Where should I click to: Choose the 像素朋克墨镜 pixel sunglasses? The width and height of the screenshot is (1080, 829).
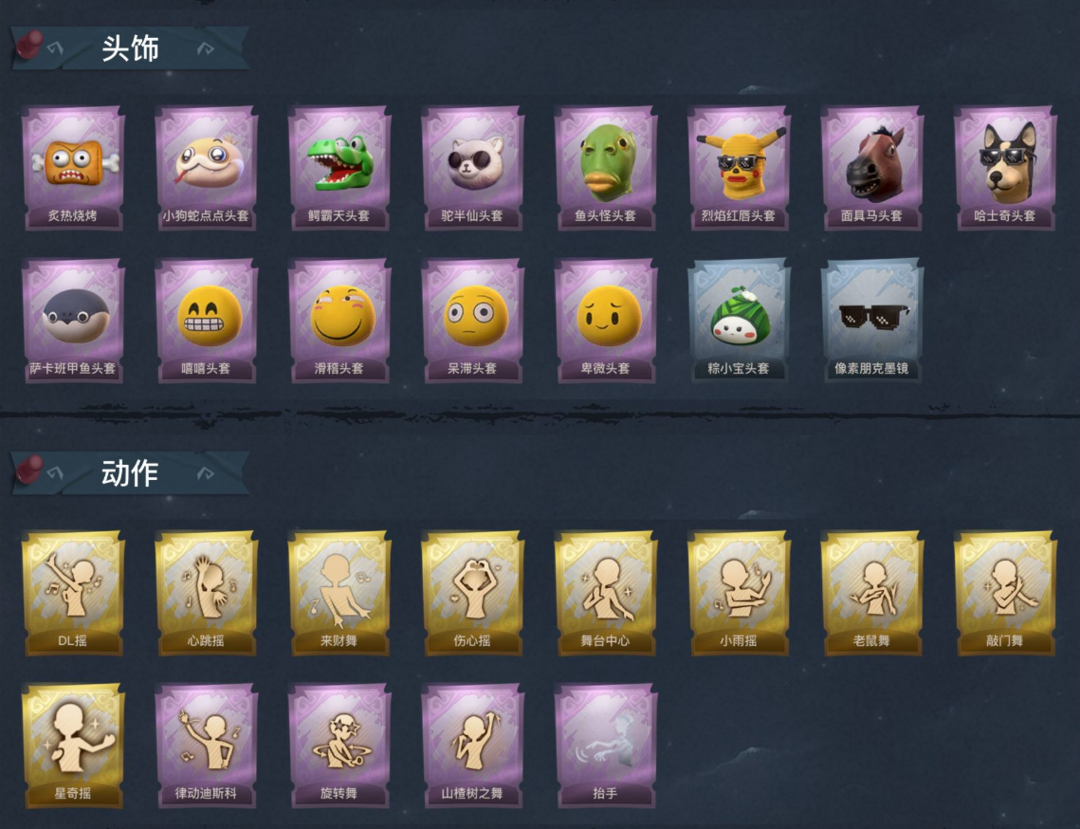872,320
